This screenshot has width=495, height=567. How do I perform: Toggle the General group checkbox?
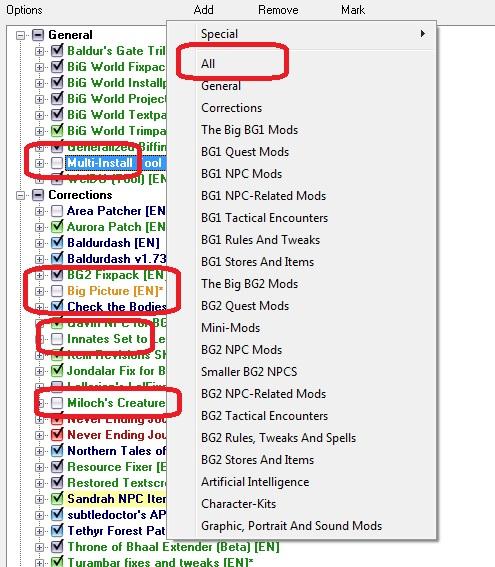(38, 35)
